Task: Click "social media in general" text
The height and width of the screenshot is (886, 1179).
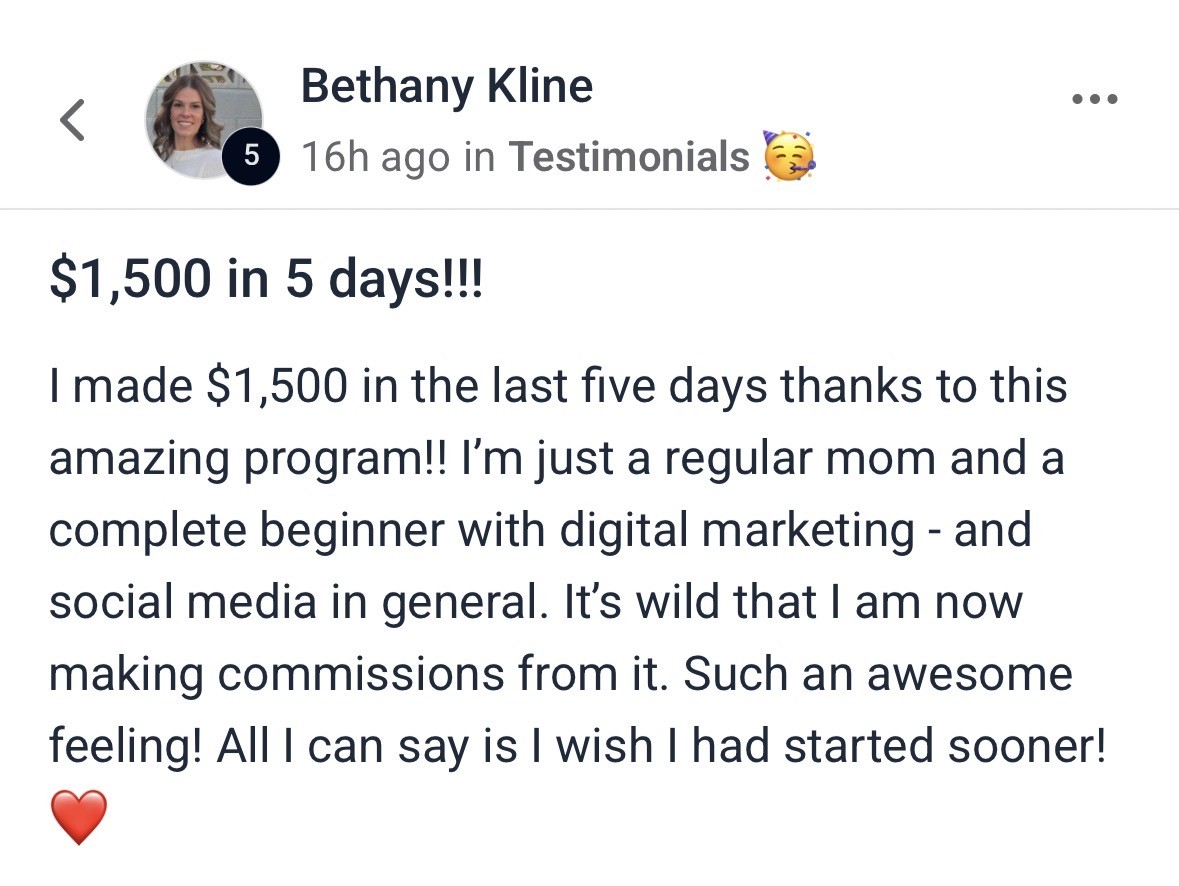Action: tap(290, 601)
